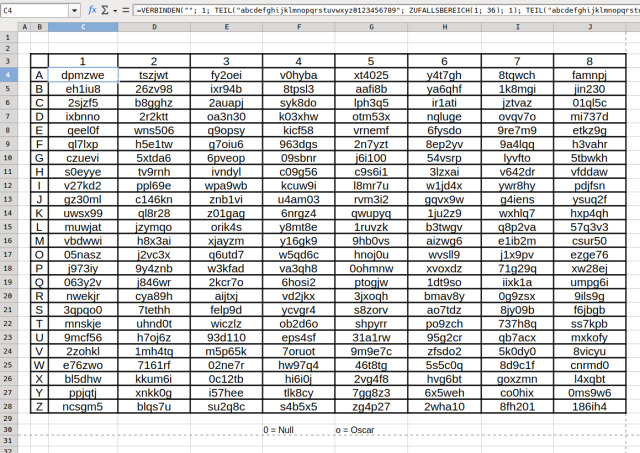640x453 pixels.
Task: Click the Formula equals sign icon
Action: click(x=124, y=10)
